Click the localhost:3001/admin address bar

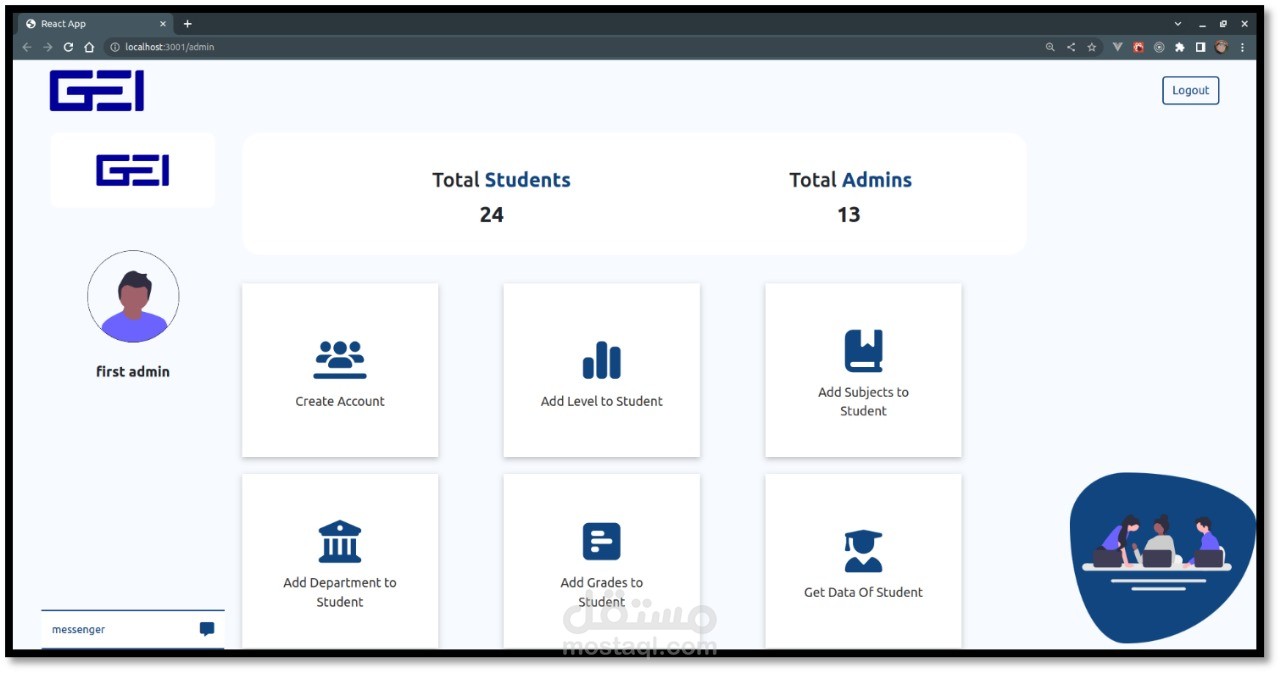(572, 47)
